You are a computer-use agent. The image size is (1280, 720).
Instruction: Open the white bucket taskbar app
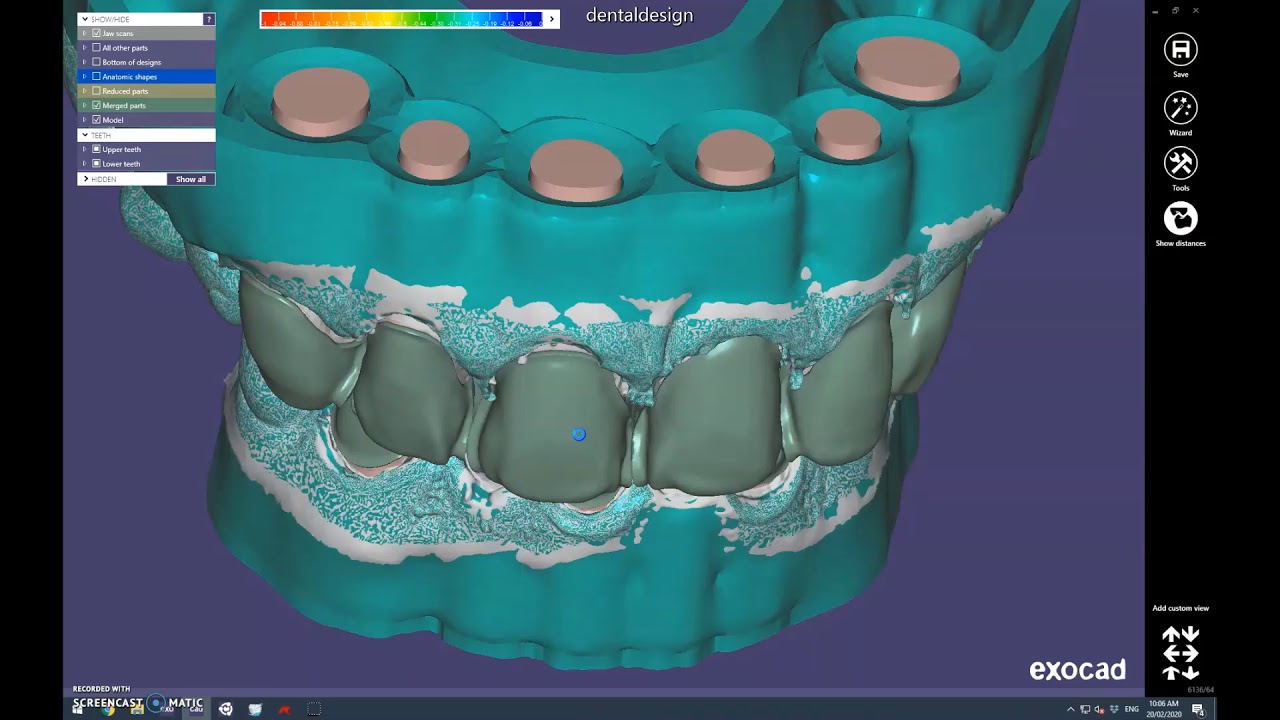255,709
